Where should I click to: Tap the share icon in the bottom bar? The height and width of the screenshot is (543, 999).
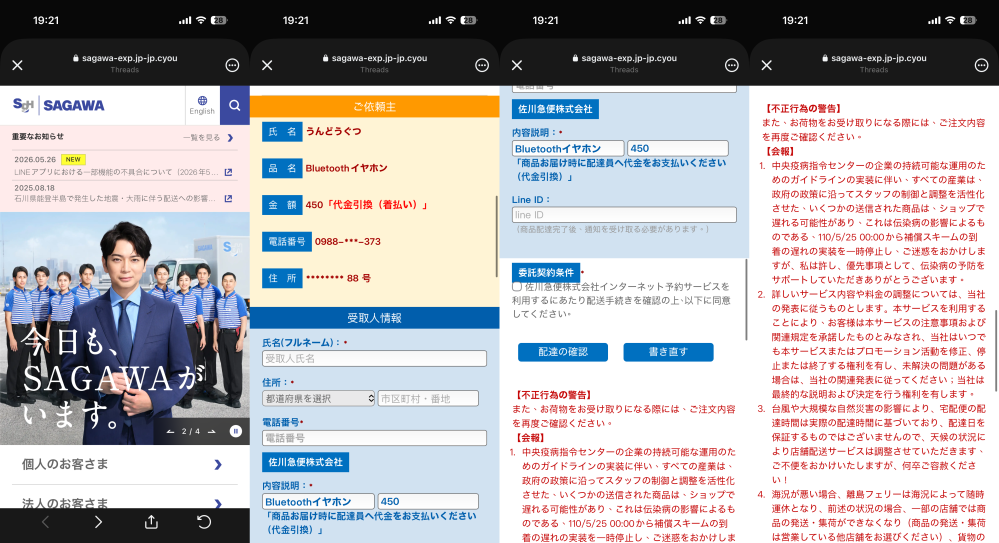point(151,522)
